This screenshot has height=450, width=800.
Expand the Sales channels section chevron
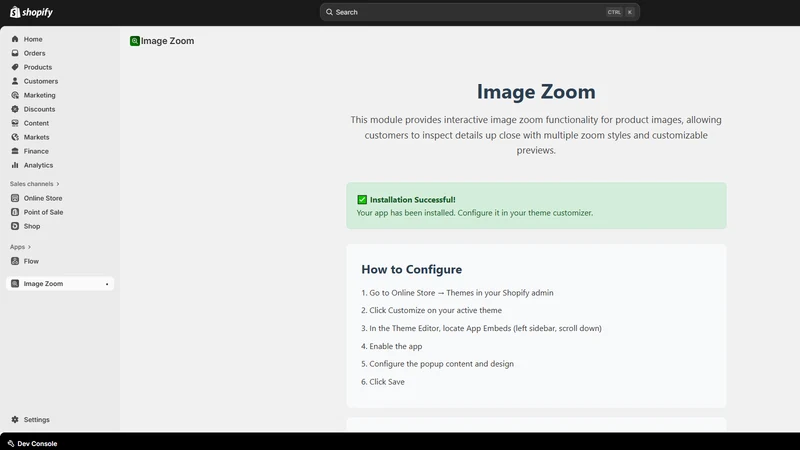(x=58, y=184)
